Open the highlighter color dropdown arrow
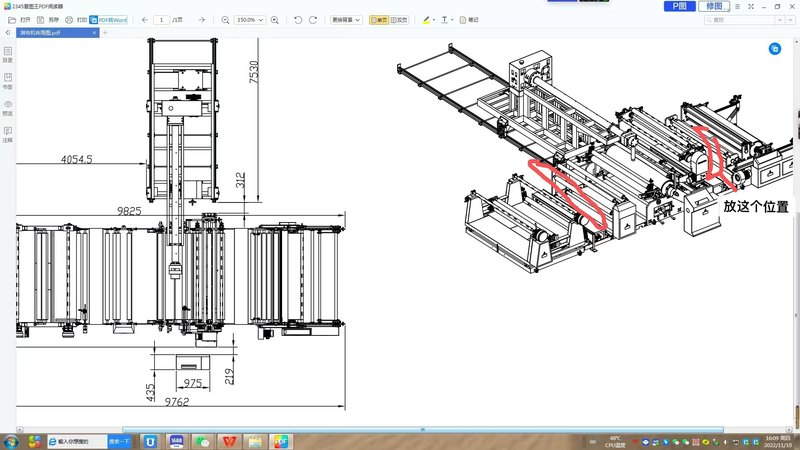 pos(434,20)
